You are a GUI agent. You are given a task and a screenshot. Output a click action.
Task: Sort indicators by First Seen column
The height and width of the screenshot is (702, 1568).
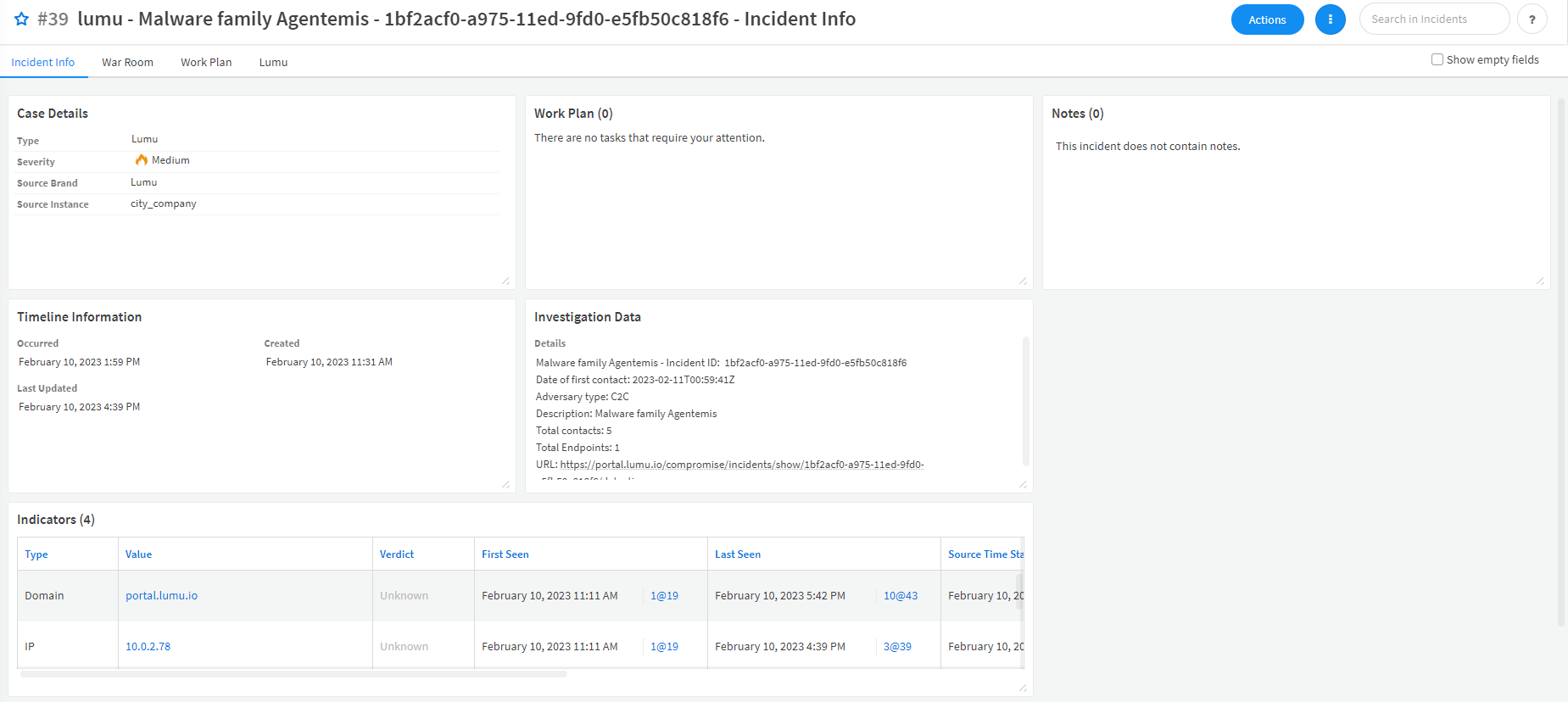point(505,554)
